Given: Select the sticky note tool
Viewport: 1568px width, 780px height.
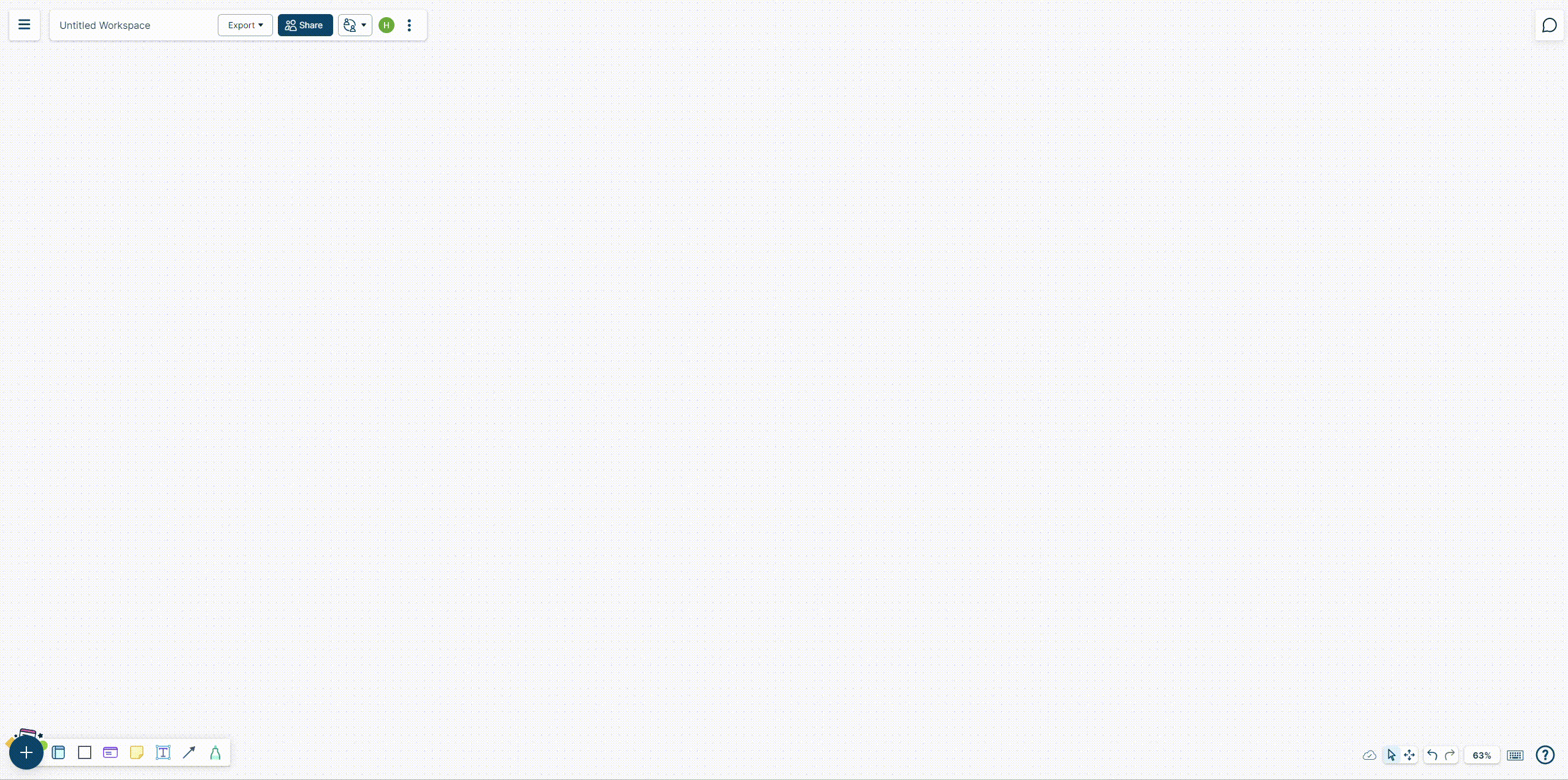Looking at the screenshot, I should tap(137, 752).
